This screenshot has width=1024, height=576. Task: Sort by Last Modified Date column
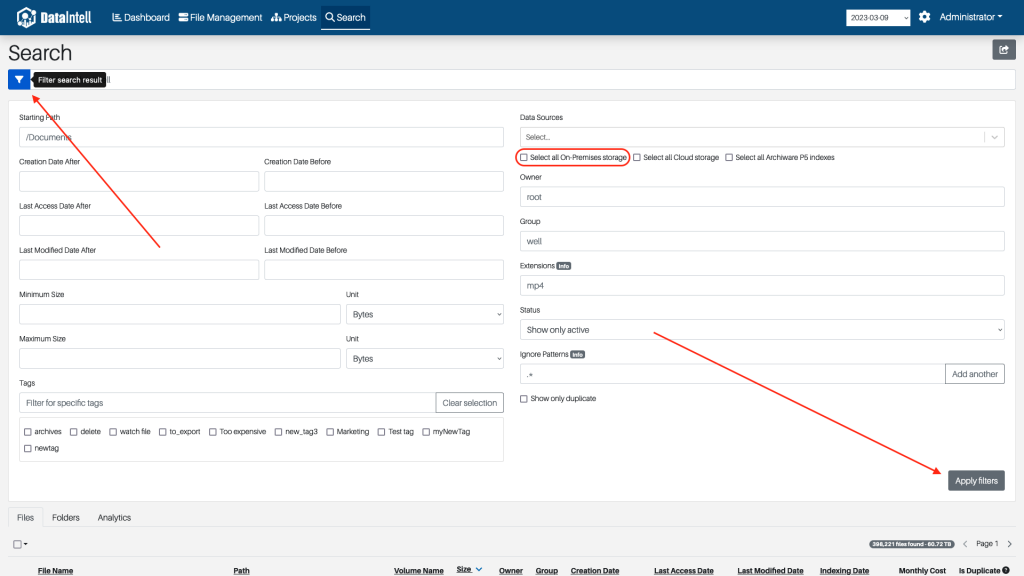[771, 570]
